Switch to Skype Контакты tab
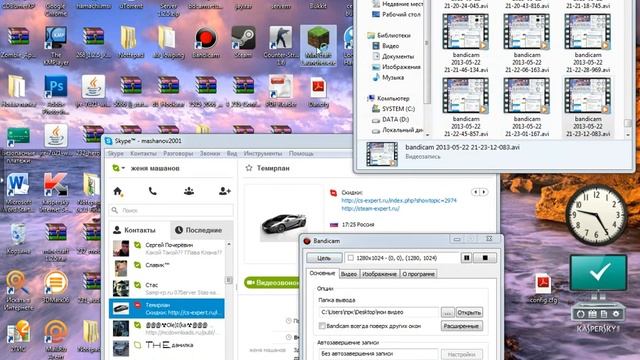Image resolution: width=640 pixels, height=360 pixels. point(139,230)
